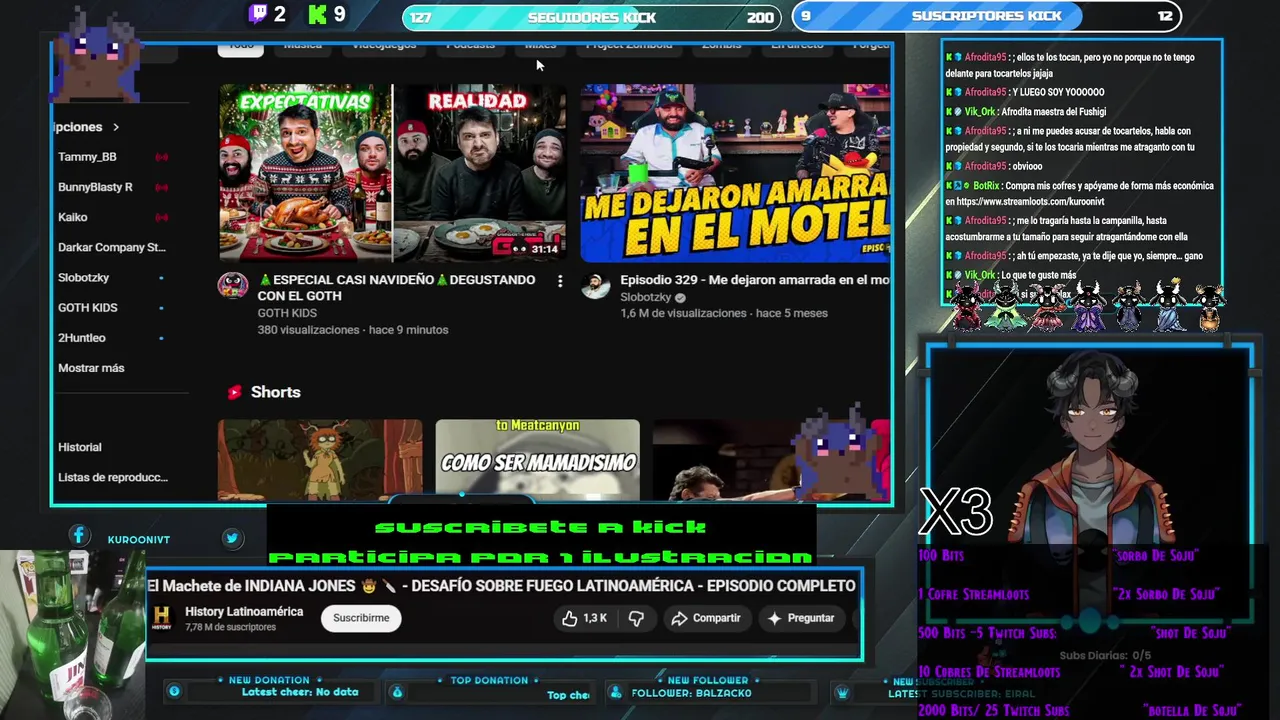The height and width of the screenshot is (720, 1280).
Task: Click the Twitter bird icon in the overlay
Action: [x=232, y=538]
